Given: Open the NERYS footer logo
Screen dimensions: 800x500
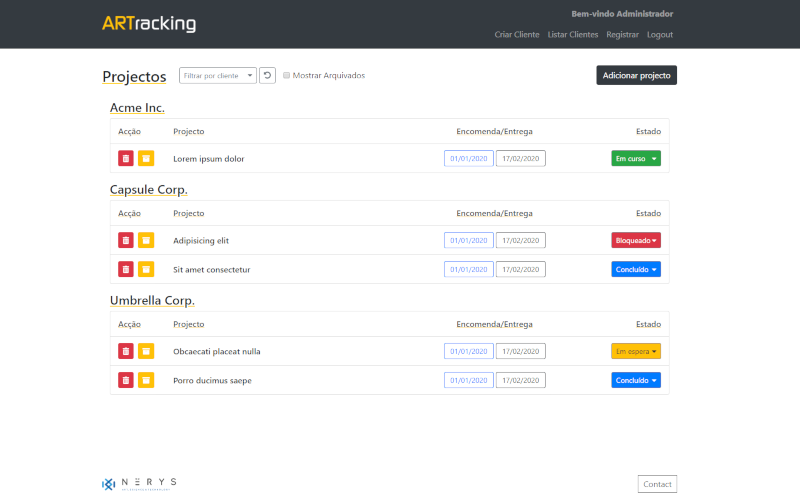Looking at the screenshot, I should 139,484.
